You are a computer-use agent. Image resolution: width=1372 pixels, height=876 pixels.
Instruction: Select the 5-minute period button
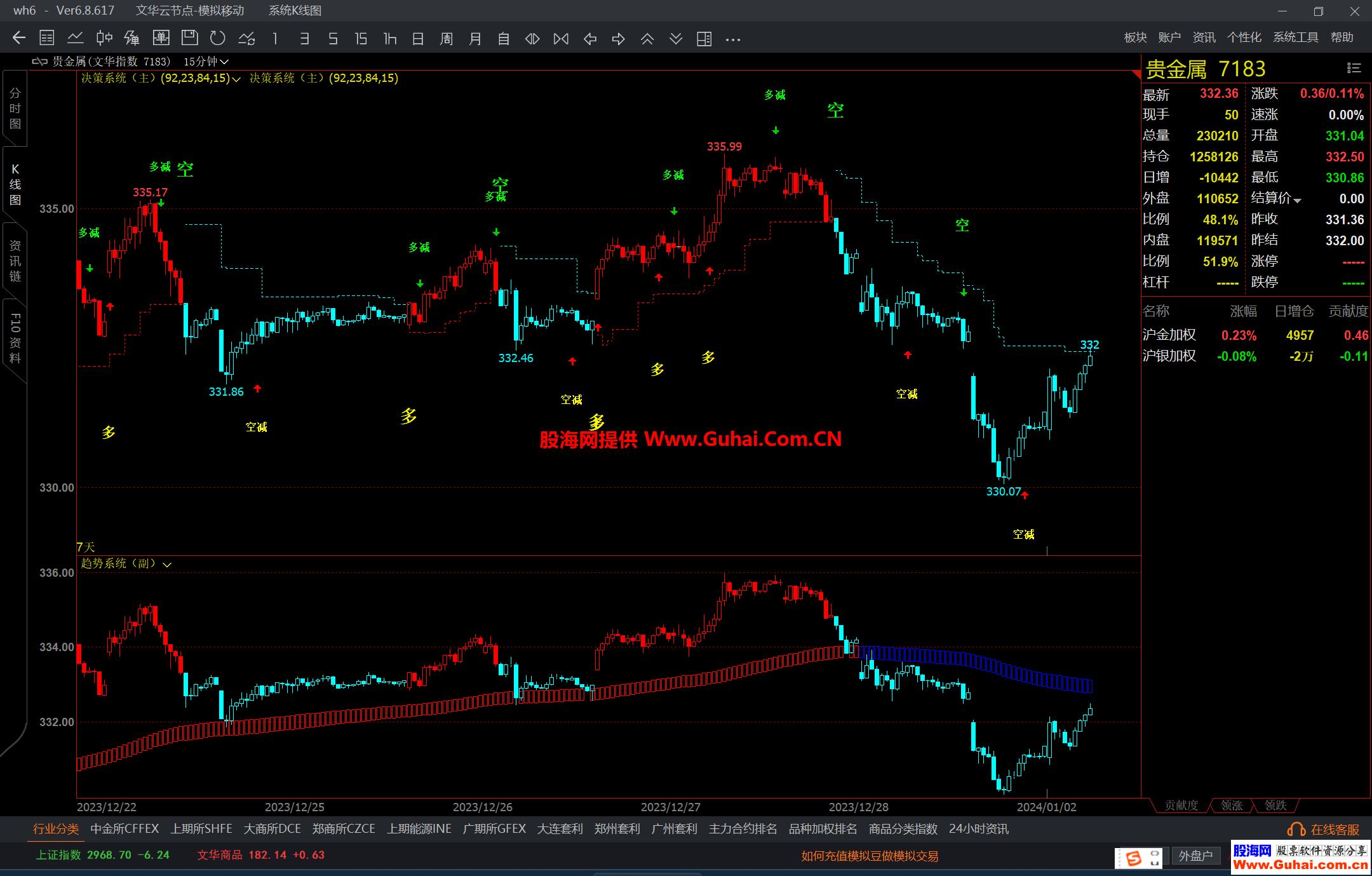pyautogui.click(x=333, y=39)
